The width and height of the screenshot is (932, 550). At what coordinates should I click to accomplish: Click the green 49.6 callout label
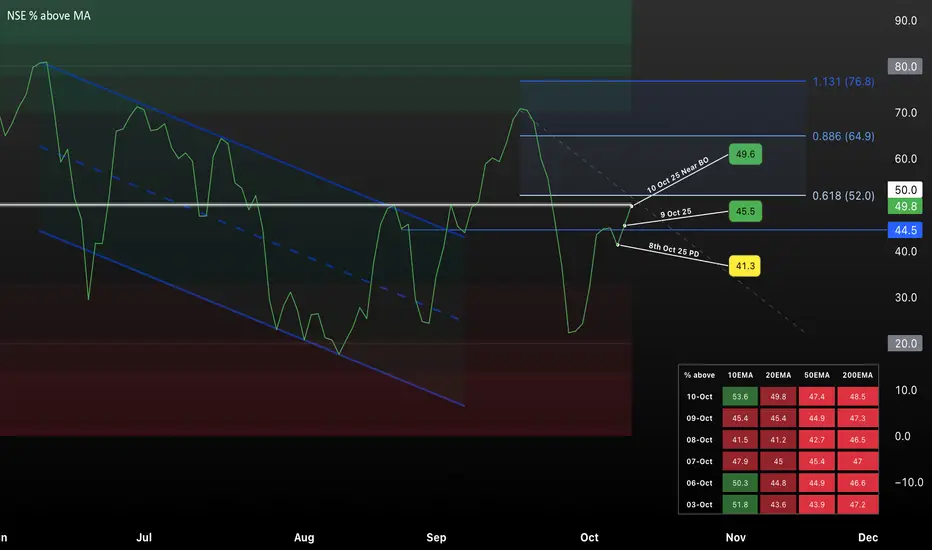tap(745, 155)
